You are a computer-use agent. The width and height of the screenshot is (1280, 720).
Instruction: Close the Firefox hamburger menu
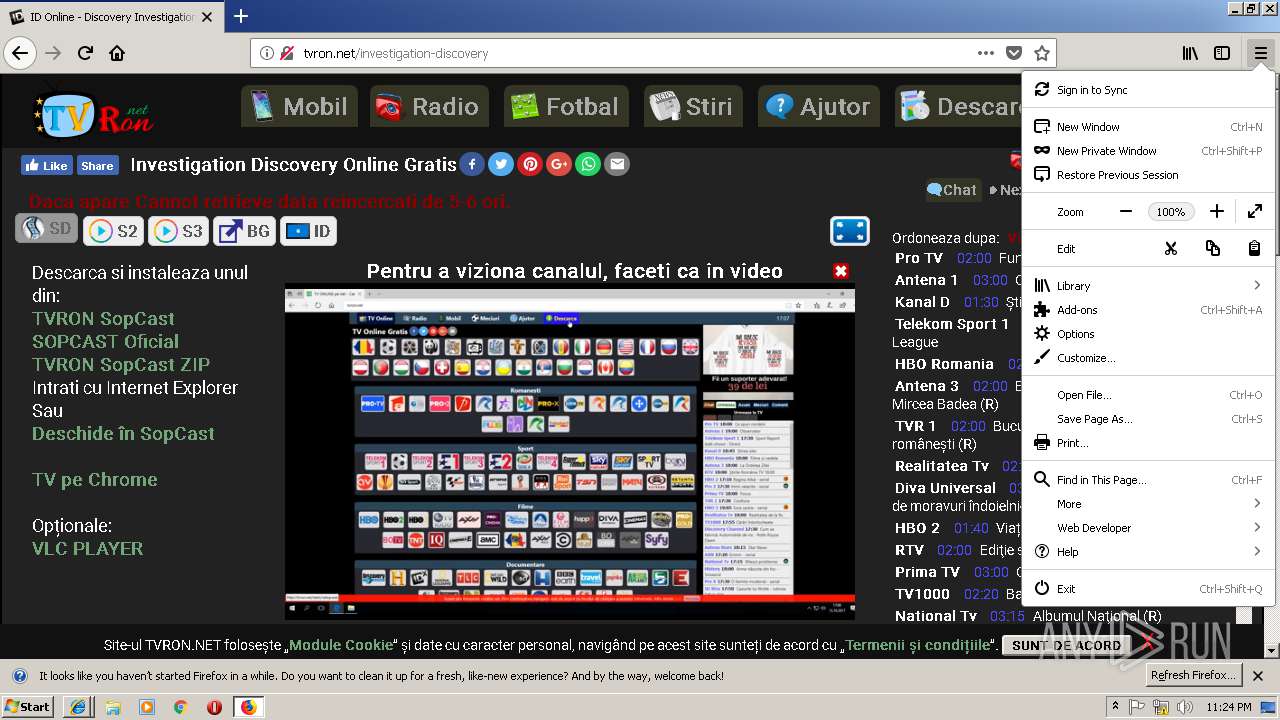coord(1260,53)
